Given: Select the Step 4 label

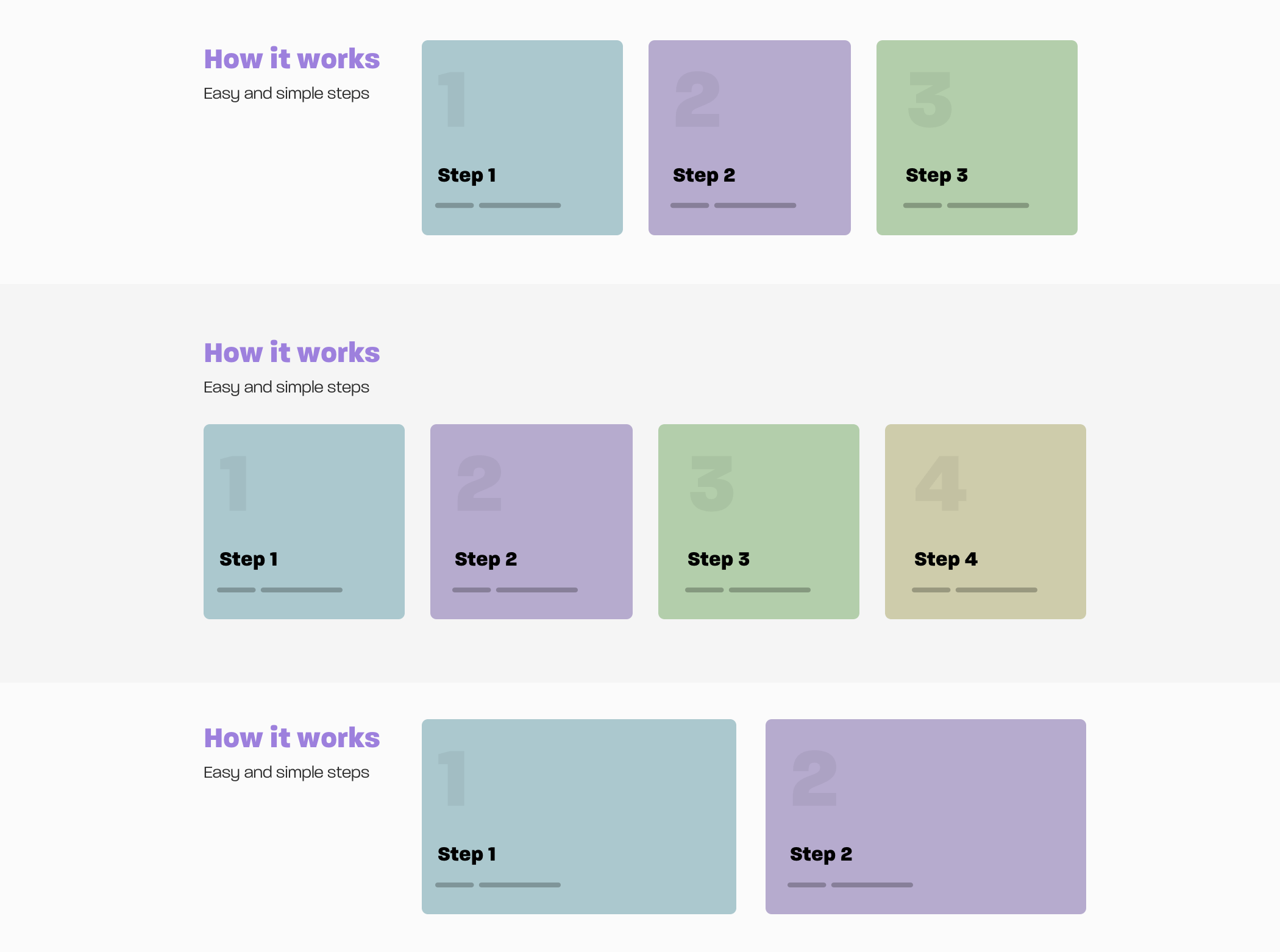Looking at the screenshot, I should point(945,559).
